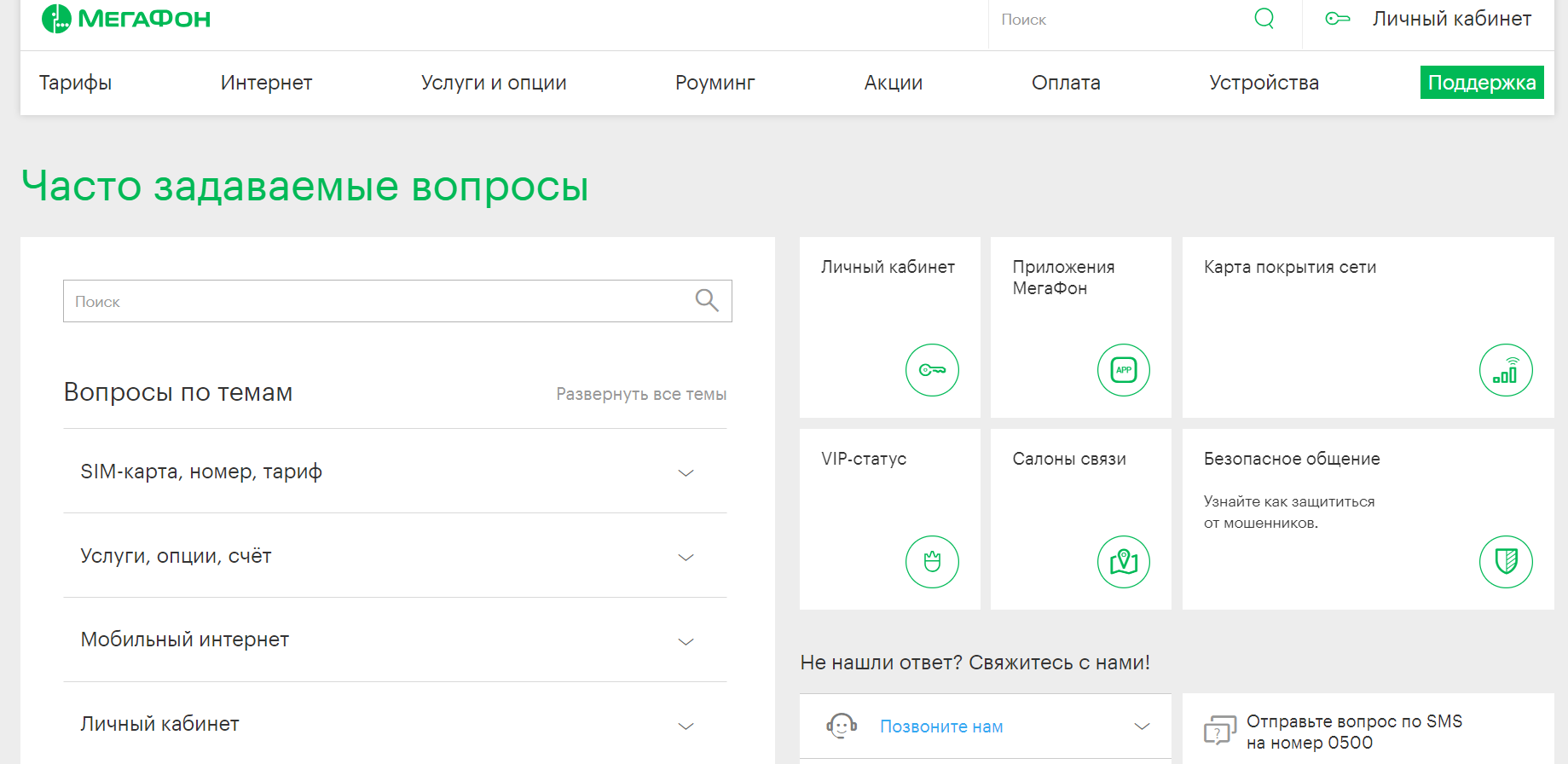Viewport: 1568px width, 764px height.
Task: Open the Приложения МегаФон card title
Action: click(x=1063, y=277)
